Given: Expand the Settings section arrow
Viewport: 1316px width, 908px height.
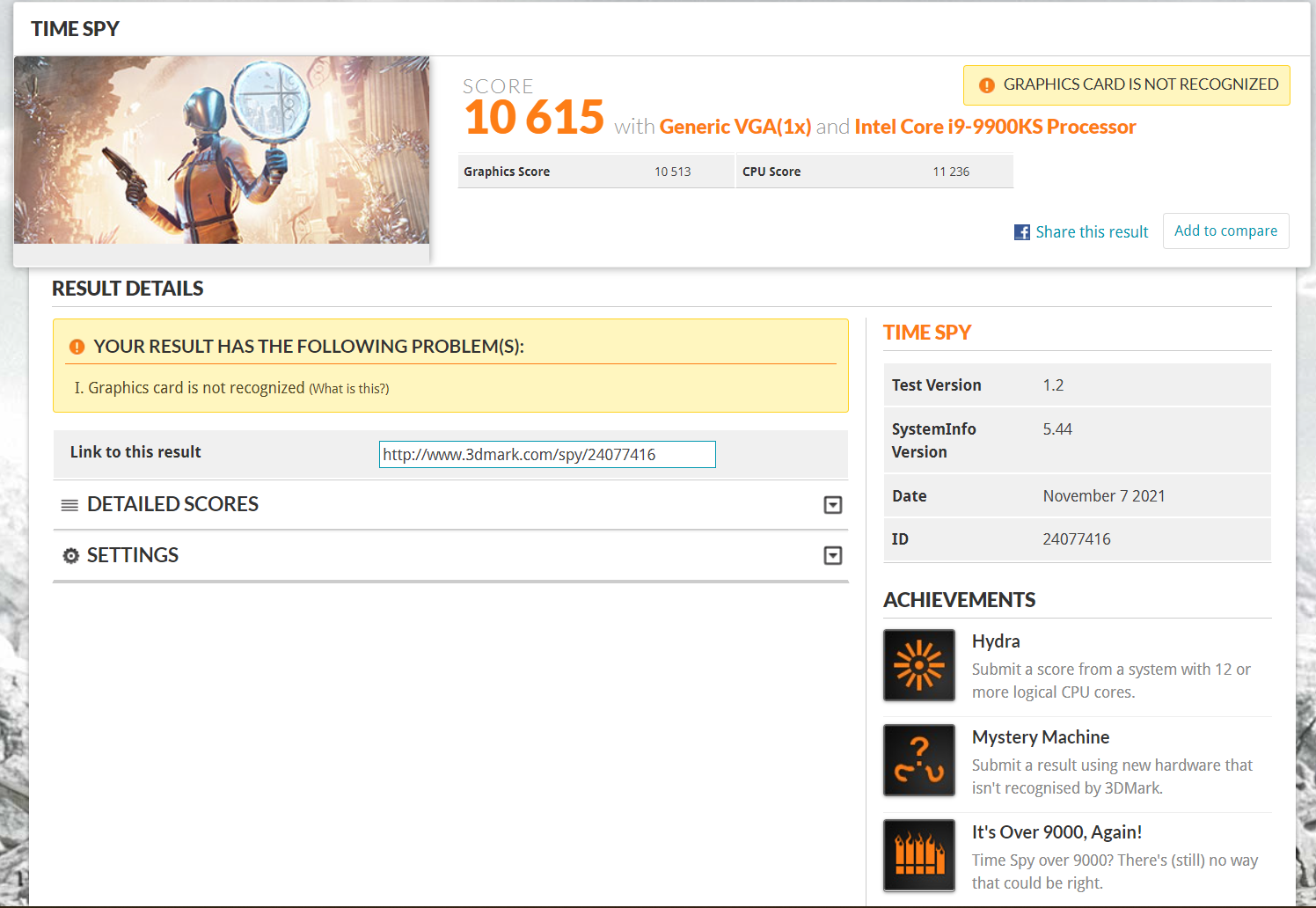Looking at the screenshot, I should (x=833, y=556).
